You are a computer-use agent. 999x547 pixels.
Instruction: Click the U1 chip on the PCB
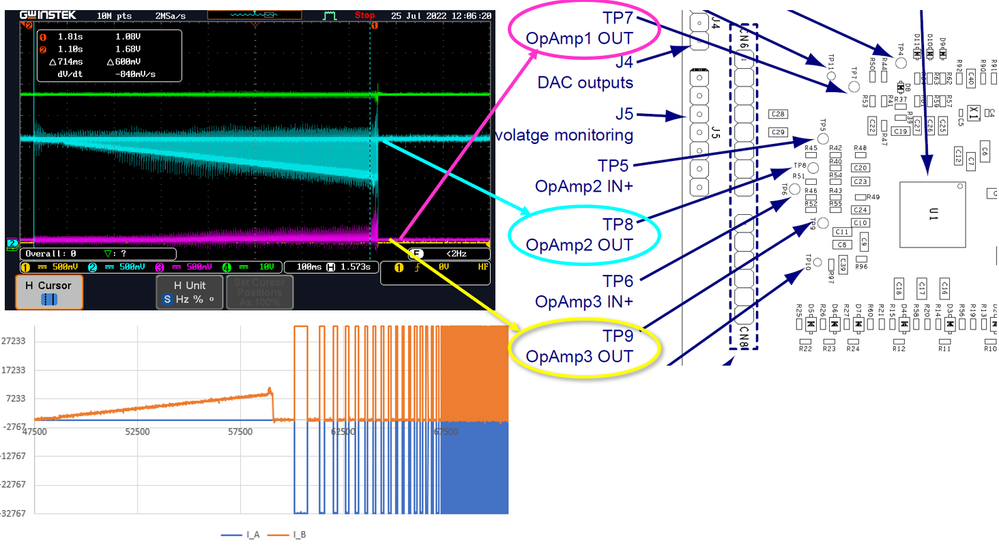[933, 215]
